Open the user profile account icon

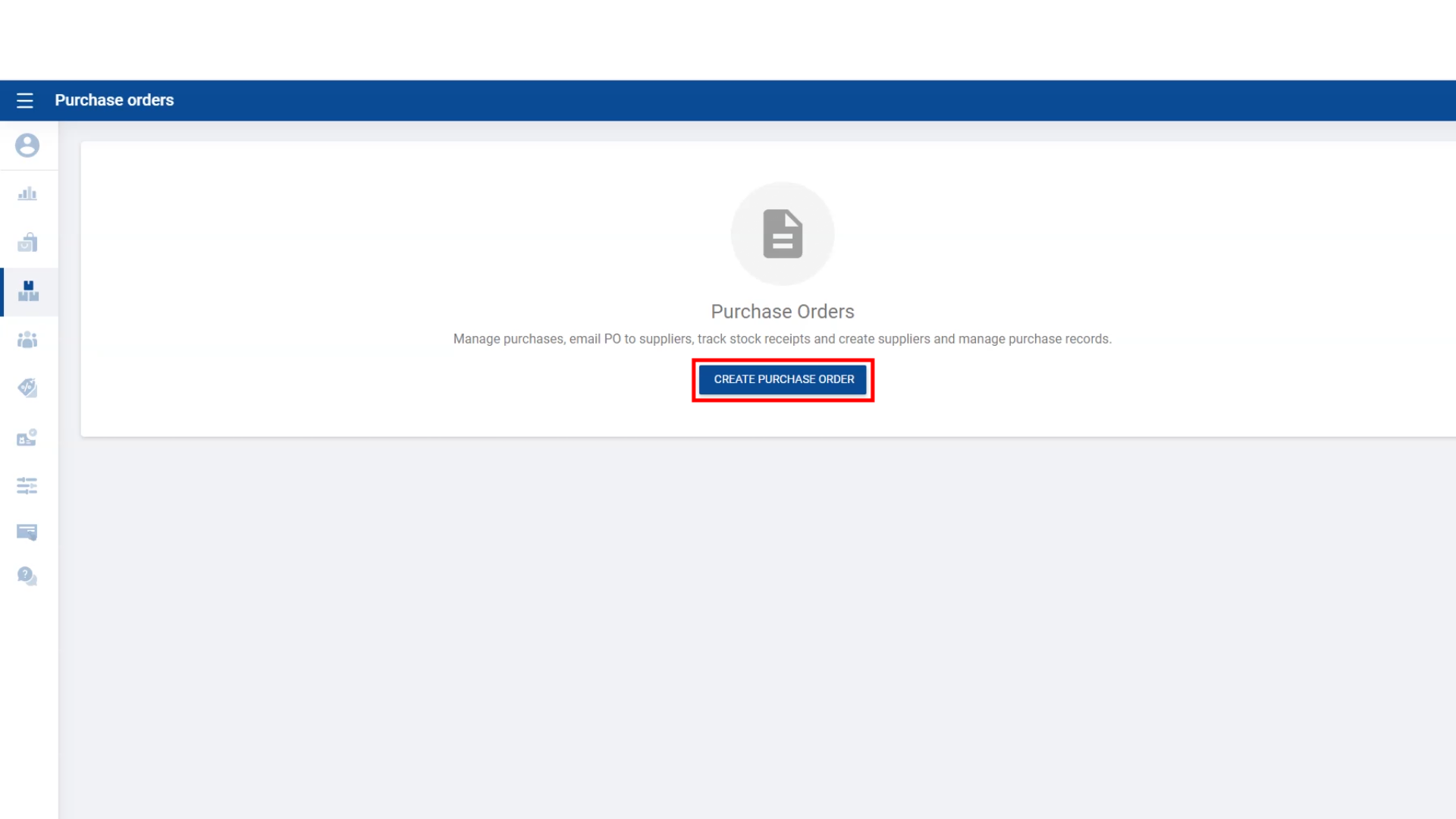coord(27,145)
